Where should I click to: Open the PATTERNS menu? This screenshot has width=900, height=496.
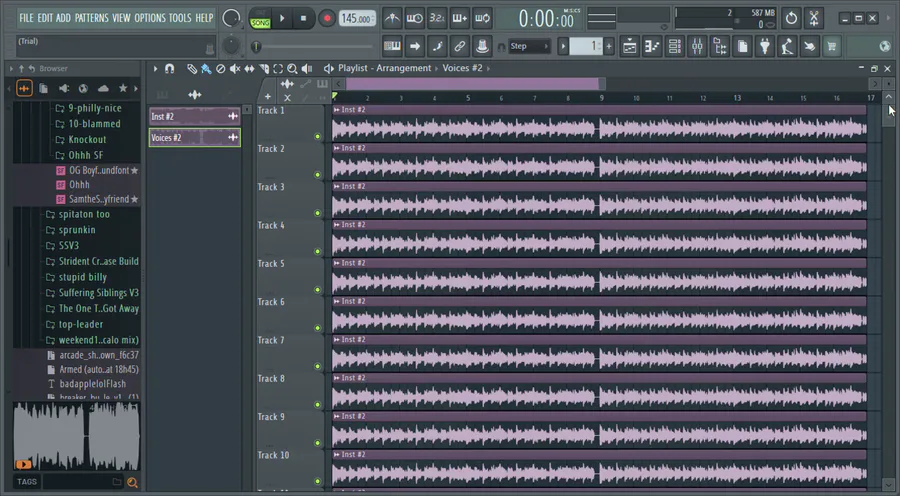coord(91,18)
